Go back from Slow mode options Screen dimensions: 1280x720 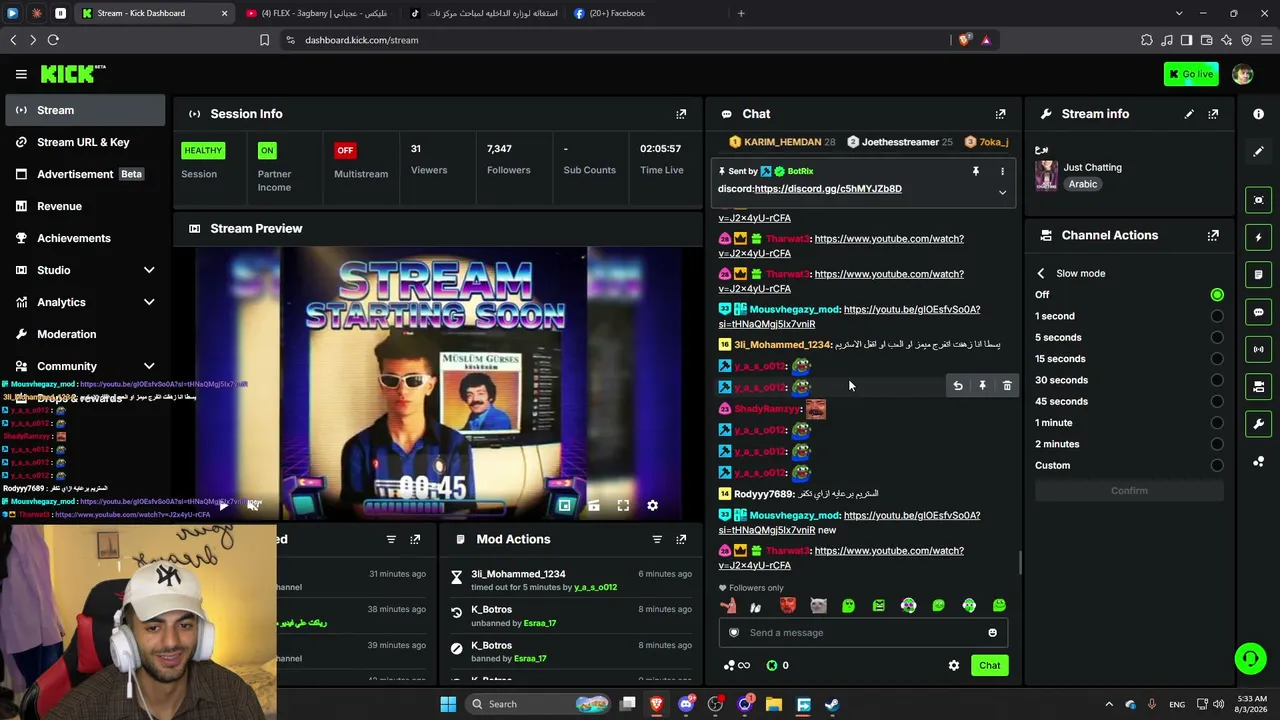(x=1041, y=273)
